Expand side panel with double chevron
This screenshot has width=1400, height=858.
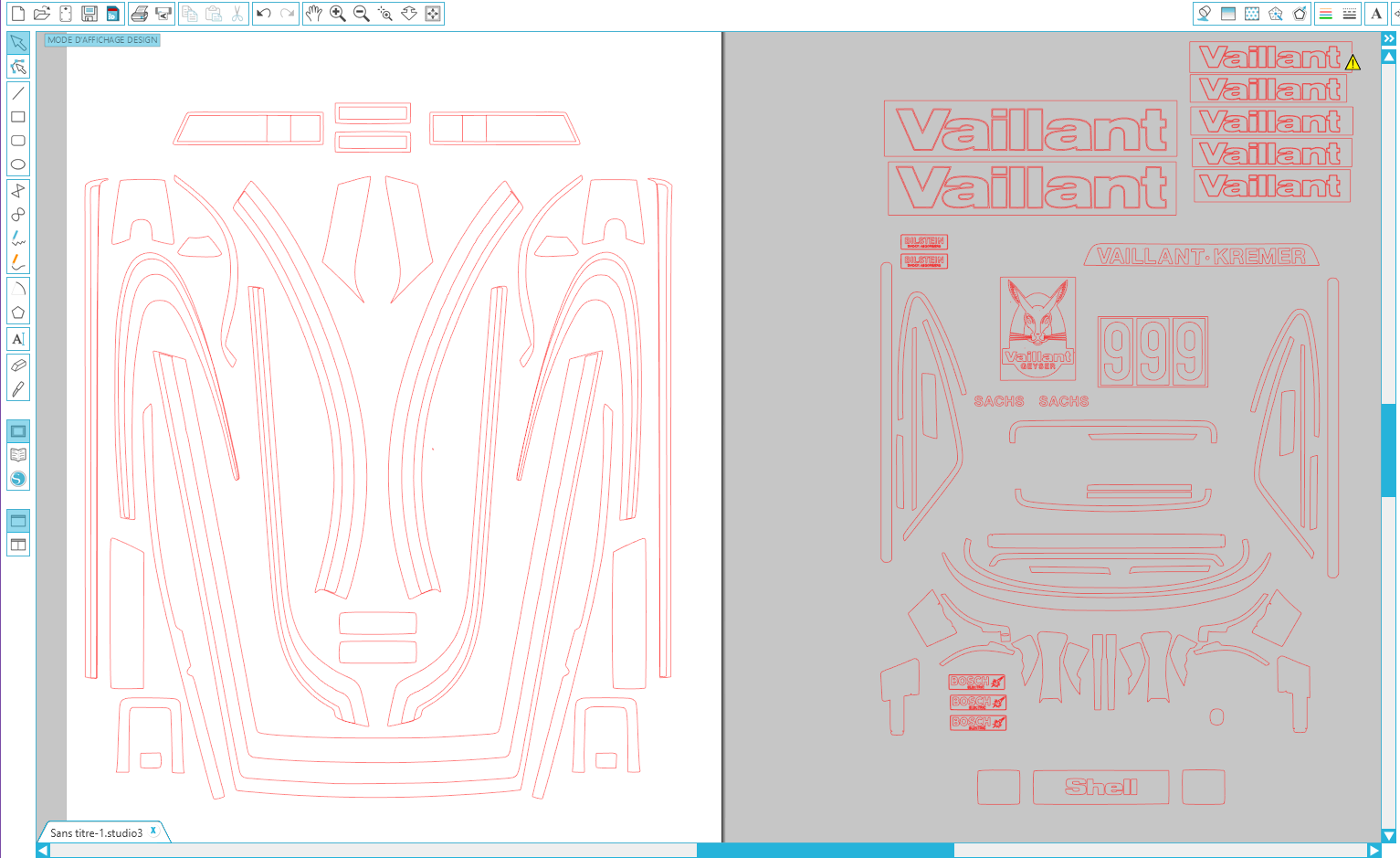click(x=1389, y=39)
